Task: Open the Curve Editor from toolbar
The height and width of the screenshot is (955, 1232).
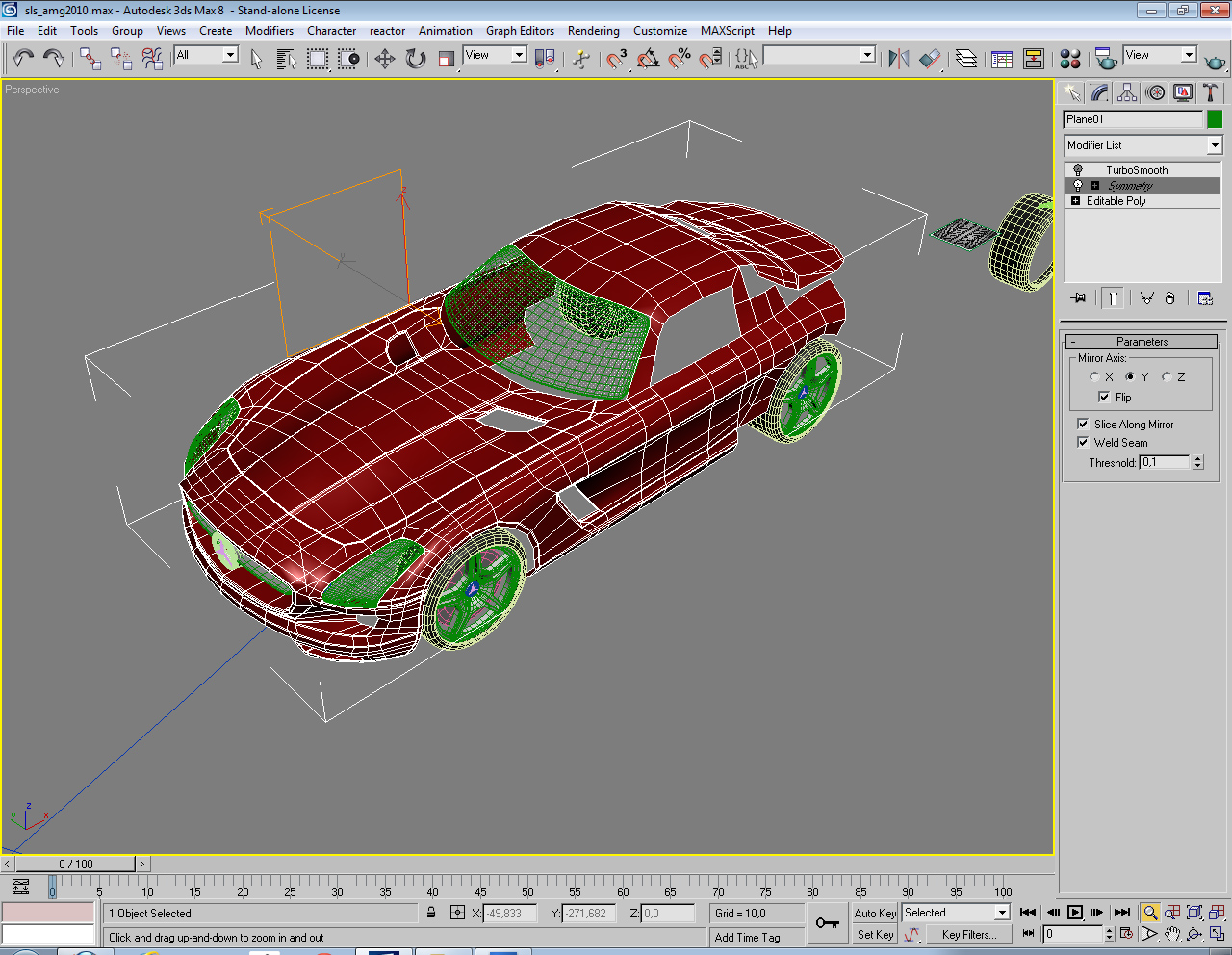Action: [1002, 59]
